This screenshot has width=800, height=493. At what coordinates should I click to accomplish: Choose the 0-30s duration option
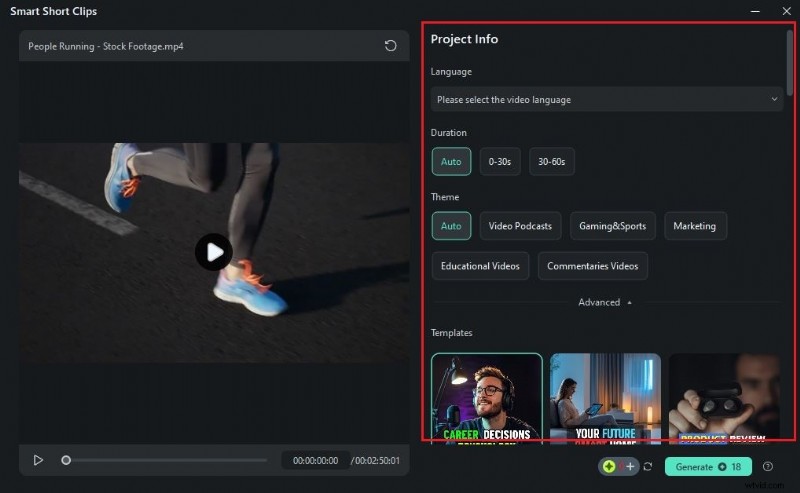click(500, 162)
